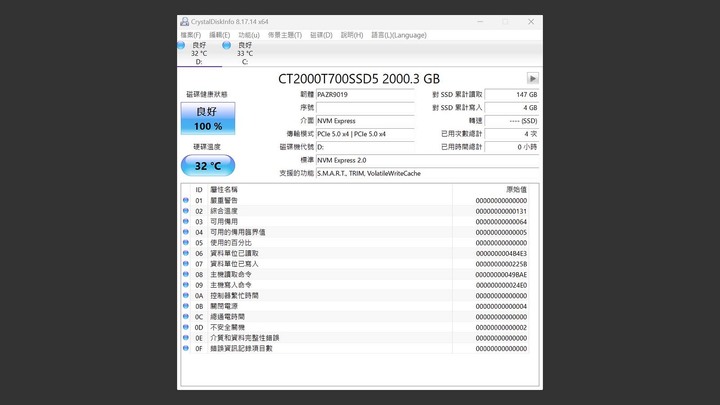This screenshot has height=405, width=720.
Task: Click the status dot for attribute 0A
Action: [x=186, y=295]
